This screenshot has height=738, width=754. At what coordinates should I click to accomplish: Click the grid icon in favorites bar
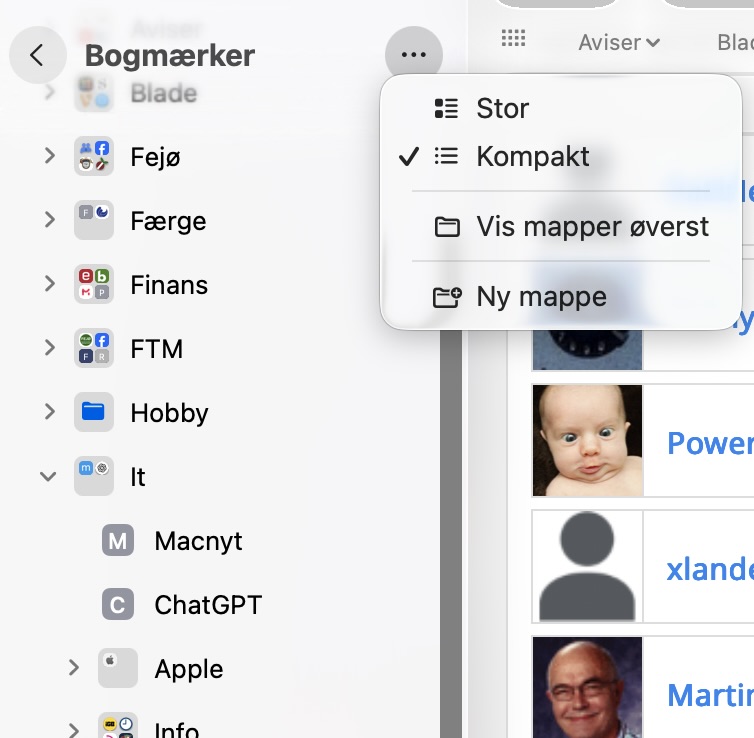[513, 39]
